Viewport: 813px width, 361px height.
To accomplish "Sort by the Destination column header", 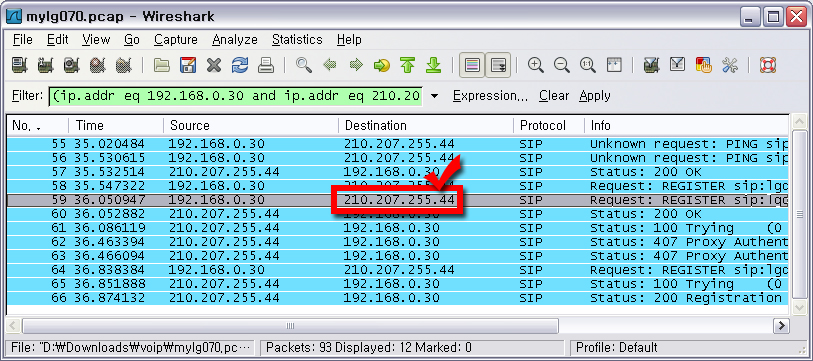I will point(426,126).
